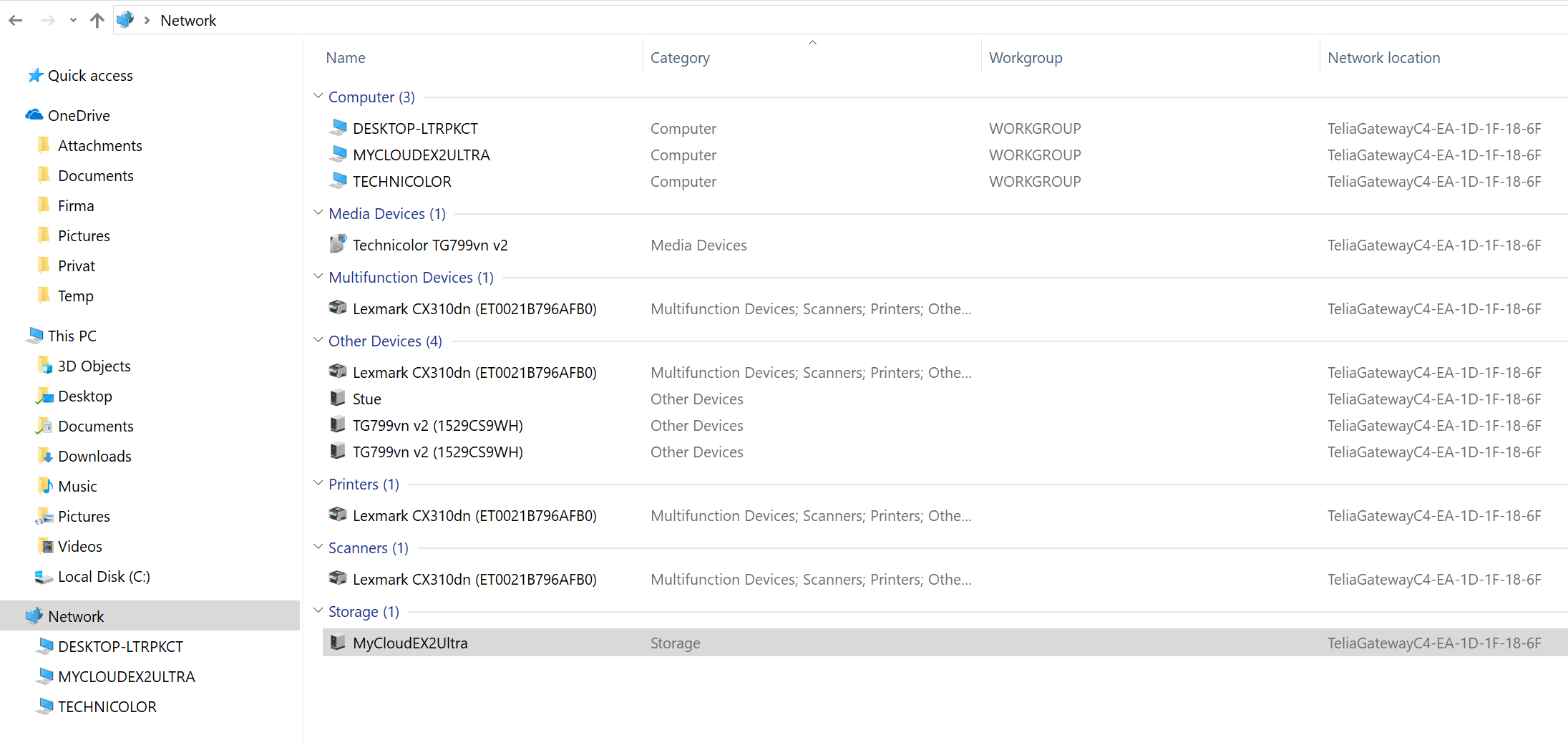1568x745 pixels.
Task: Collapse the Other Devices (4) group
Action: pyautogui.click(x=318, y=340)
